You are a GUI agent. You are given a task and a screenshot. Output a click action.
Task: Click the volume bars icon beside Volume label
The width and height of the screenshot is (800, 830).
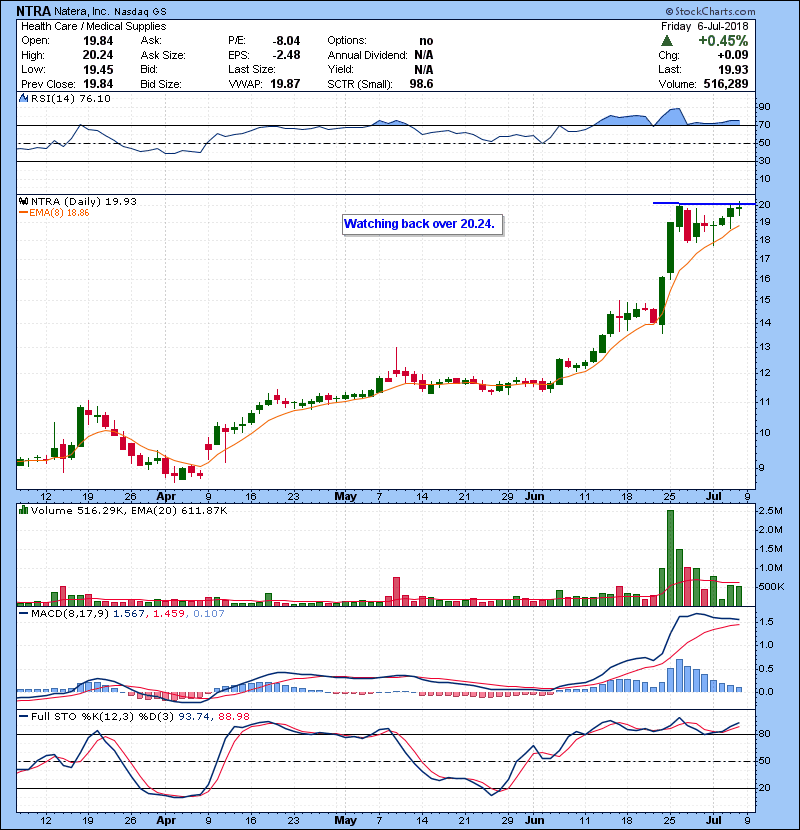(x=23, y=510)
